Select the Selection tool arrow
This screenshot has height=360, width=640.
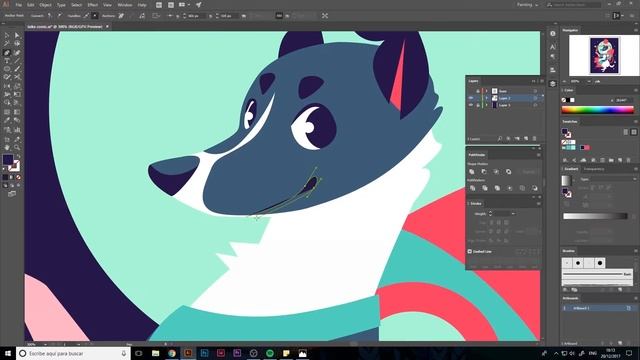point(7,36)
